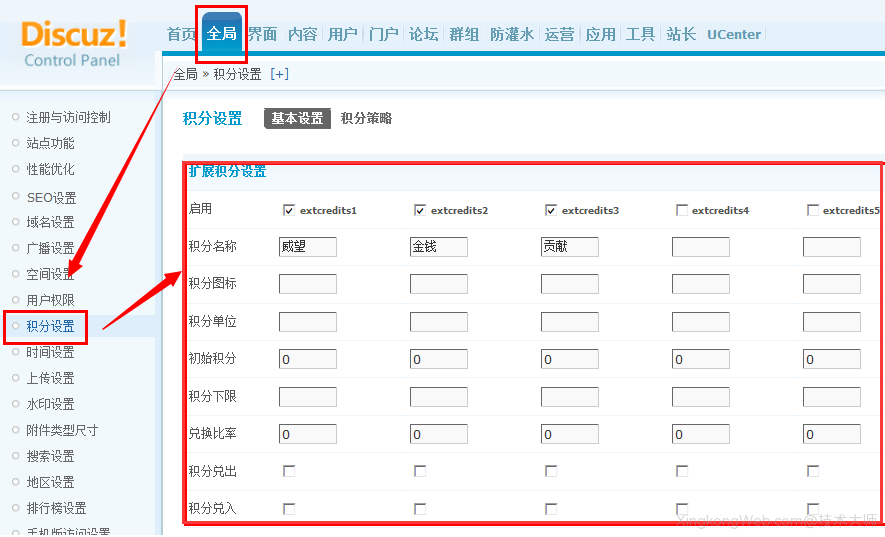Open the 用户 top menu
885x537 pixels.
click(343, 34)
